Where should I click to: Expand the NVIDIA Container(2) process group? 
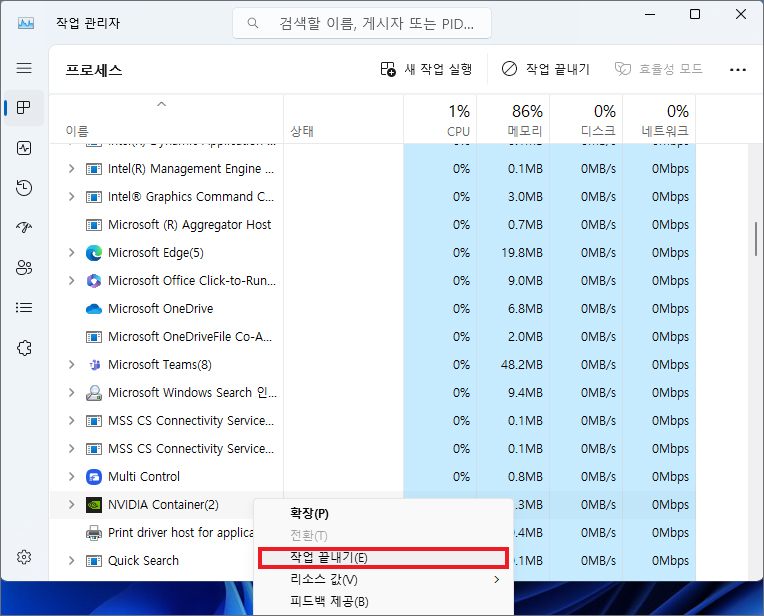pyautogui.click(x=72, y=504)
